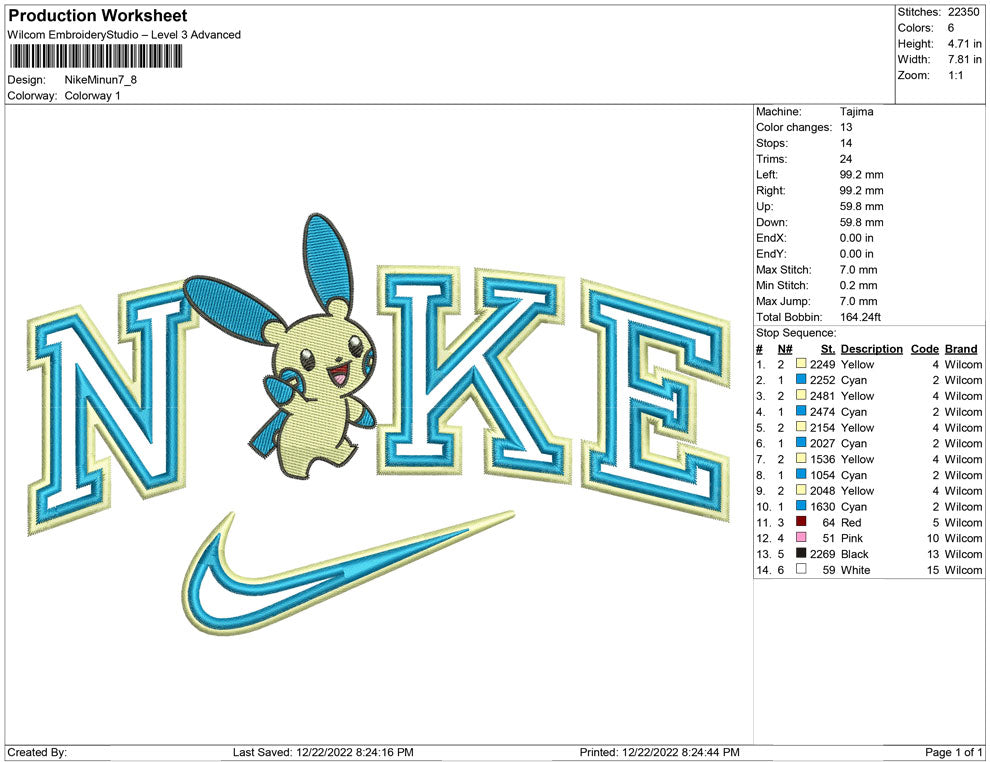Click the embroidered letter K
This screenshot has width=990, height=762.
474,377
